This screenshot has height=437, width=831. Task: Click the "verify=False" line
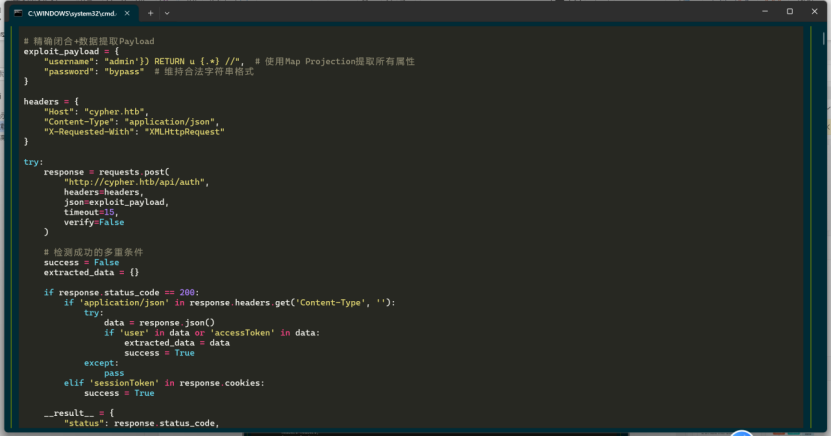tap(94, 222)
